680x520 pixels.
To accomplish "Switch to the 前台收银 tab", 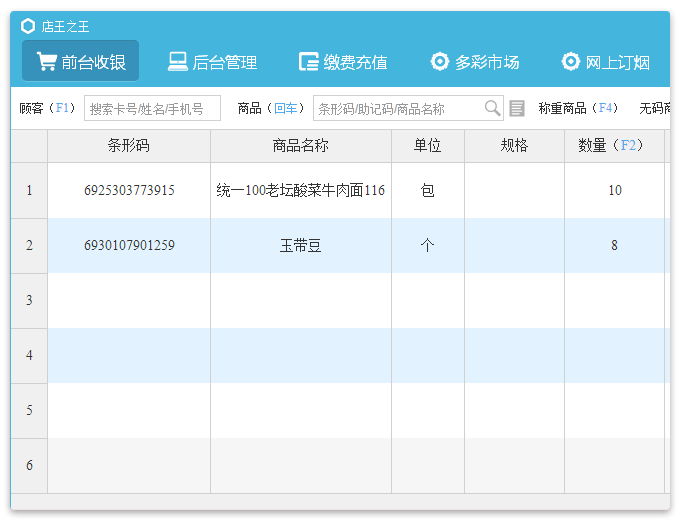I will coord(81,62).
